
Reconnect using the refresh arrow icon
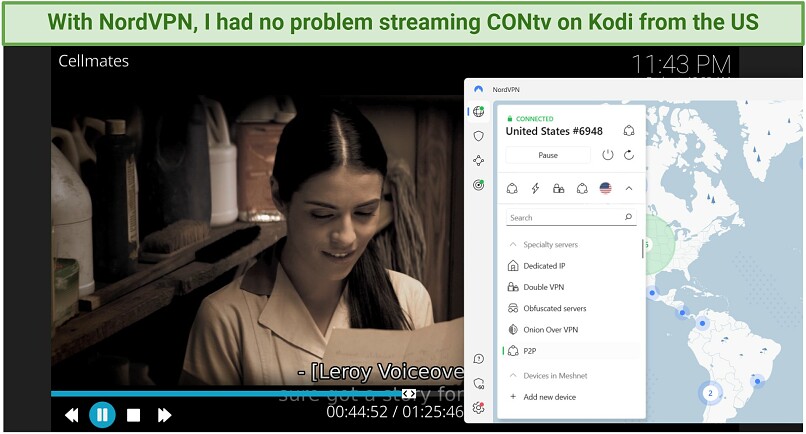point(629,155)
